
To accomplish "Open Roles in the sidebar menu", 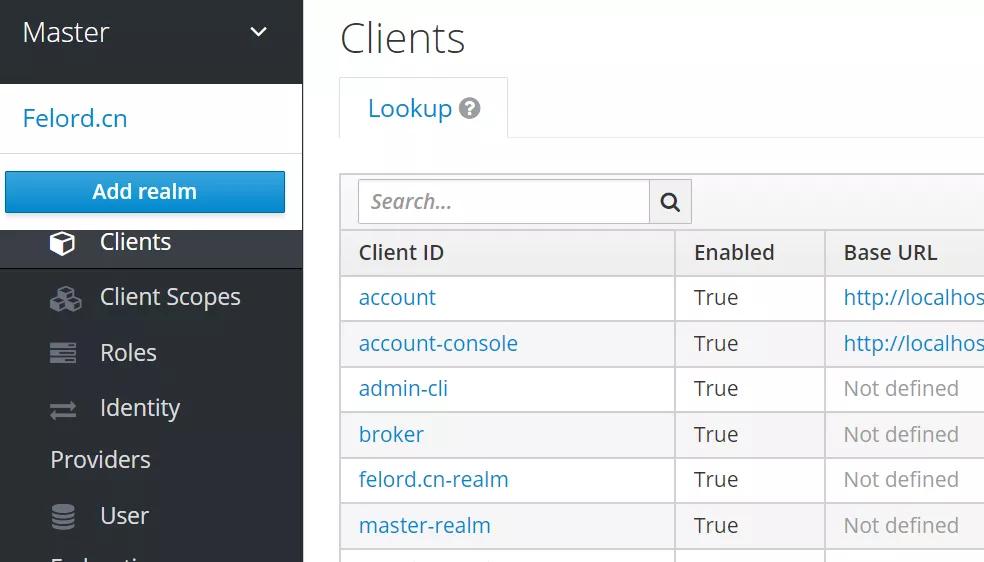I will point(128,353).
